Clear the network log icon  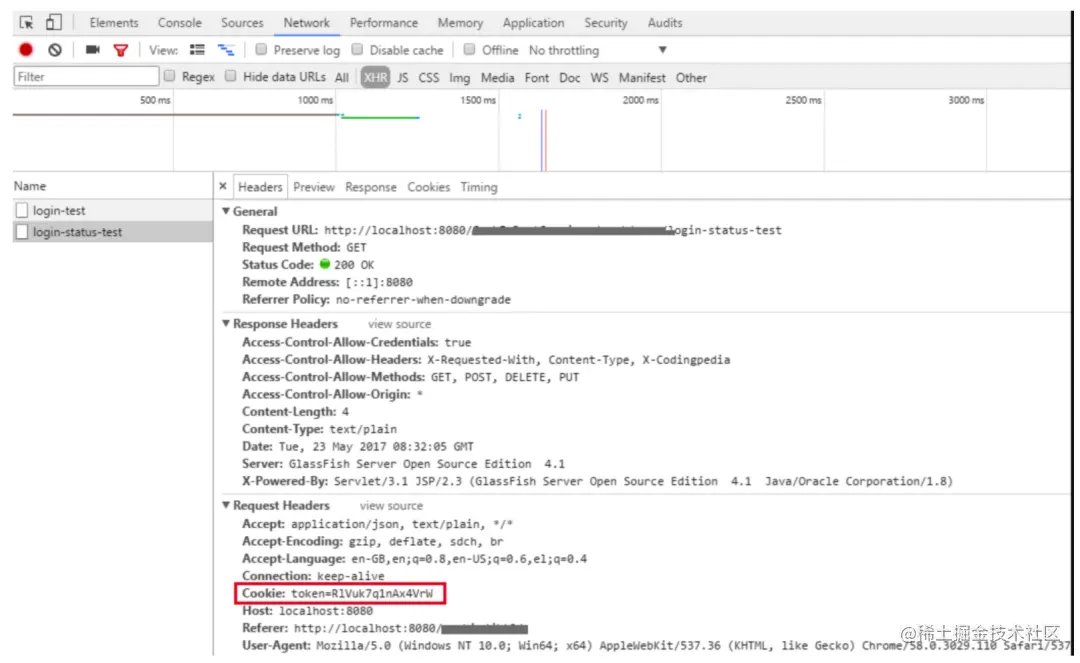pos(55,50)
